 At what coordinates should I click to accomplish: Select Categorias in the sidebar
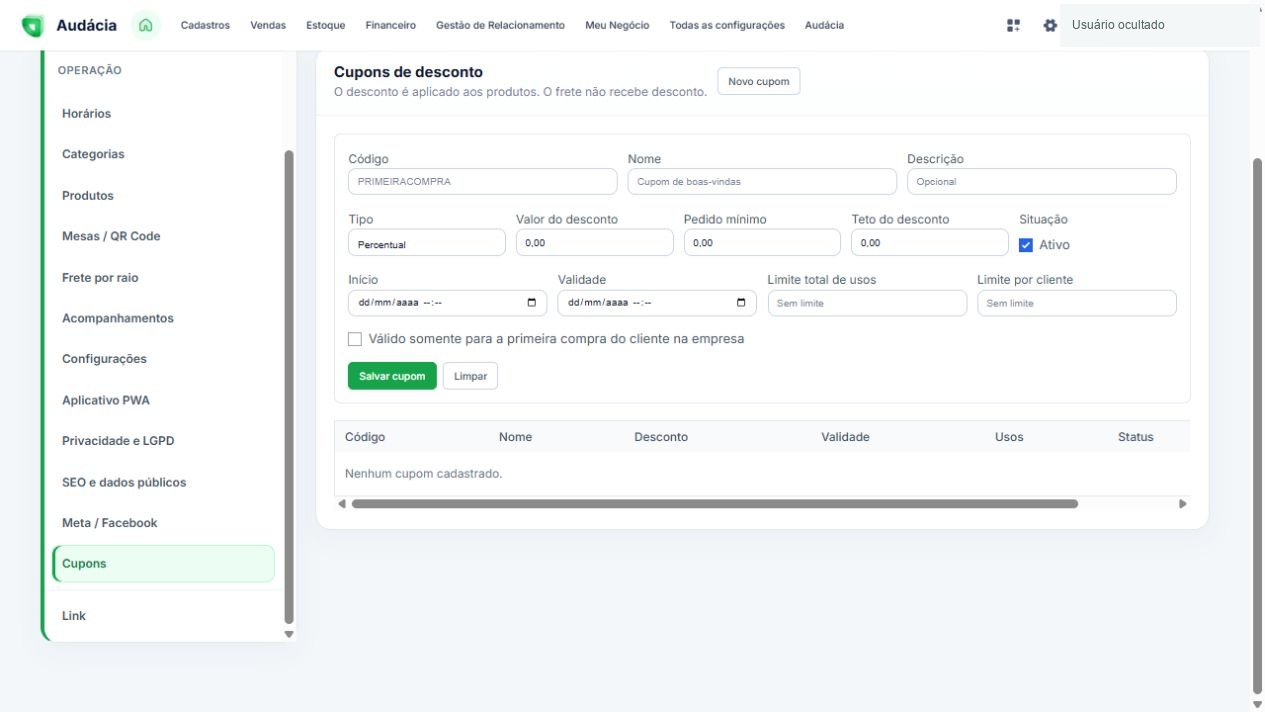(163, 155)
